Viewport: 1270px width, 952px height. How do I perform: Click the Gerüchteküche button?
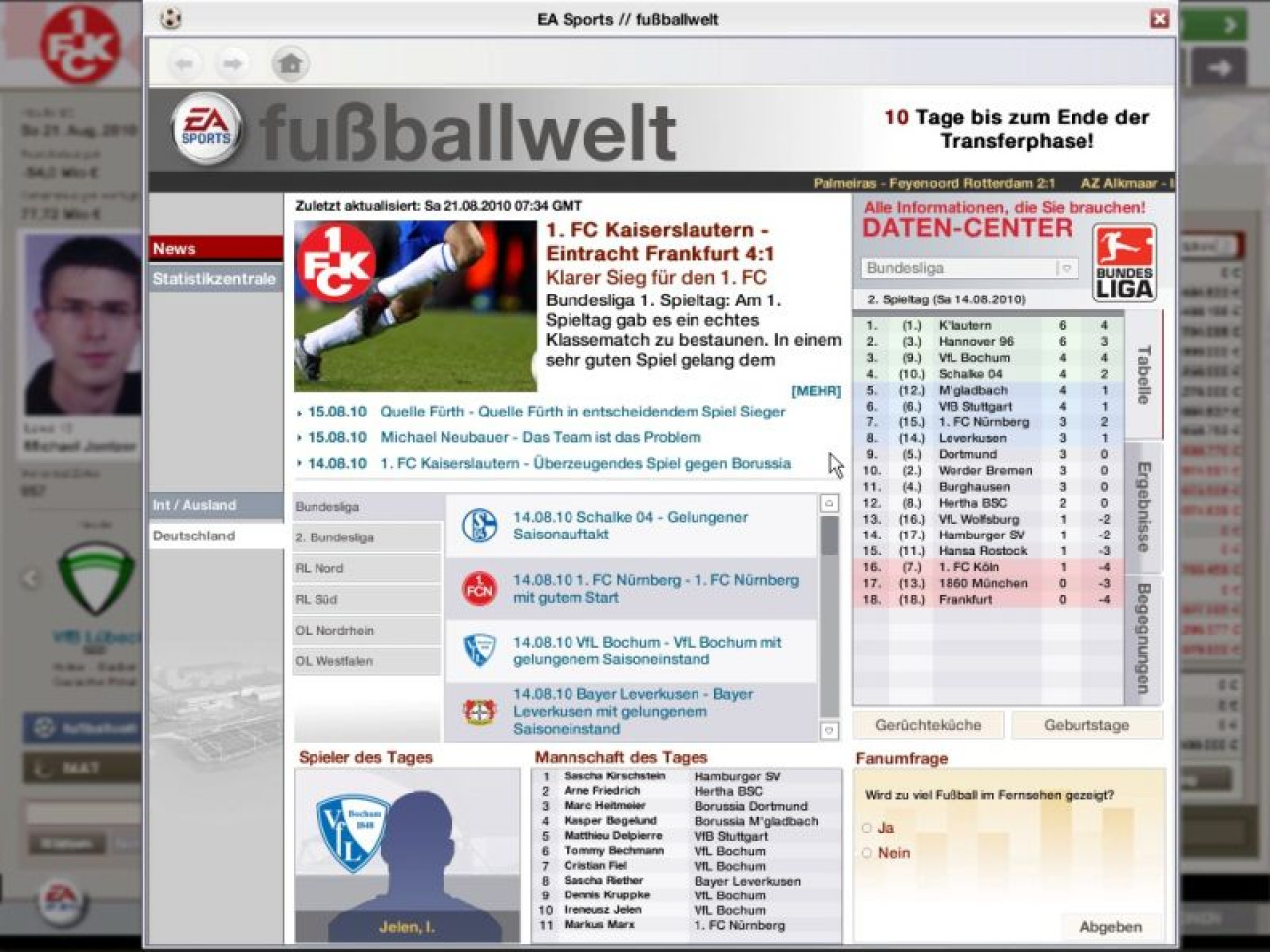(929, 725)
